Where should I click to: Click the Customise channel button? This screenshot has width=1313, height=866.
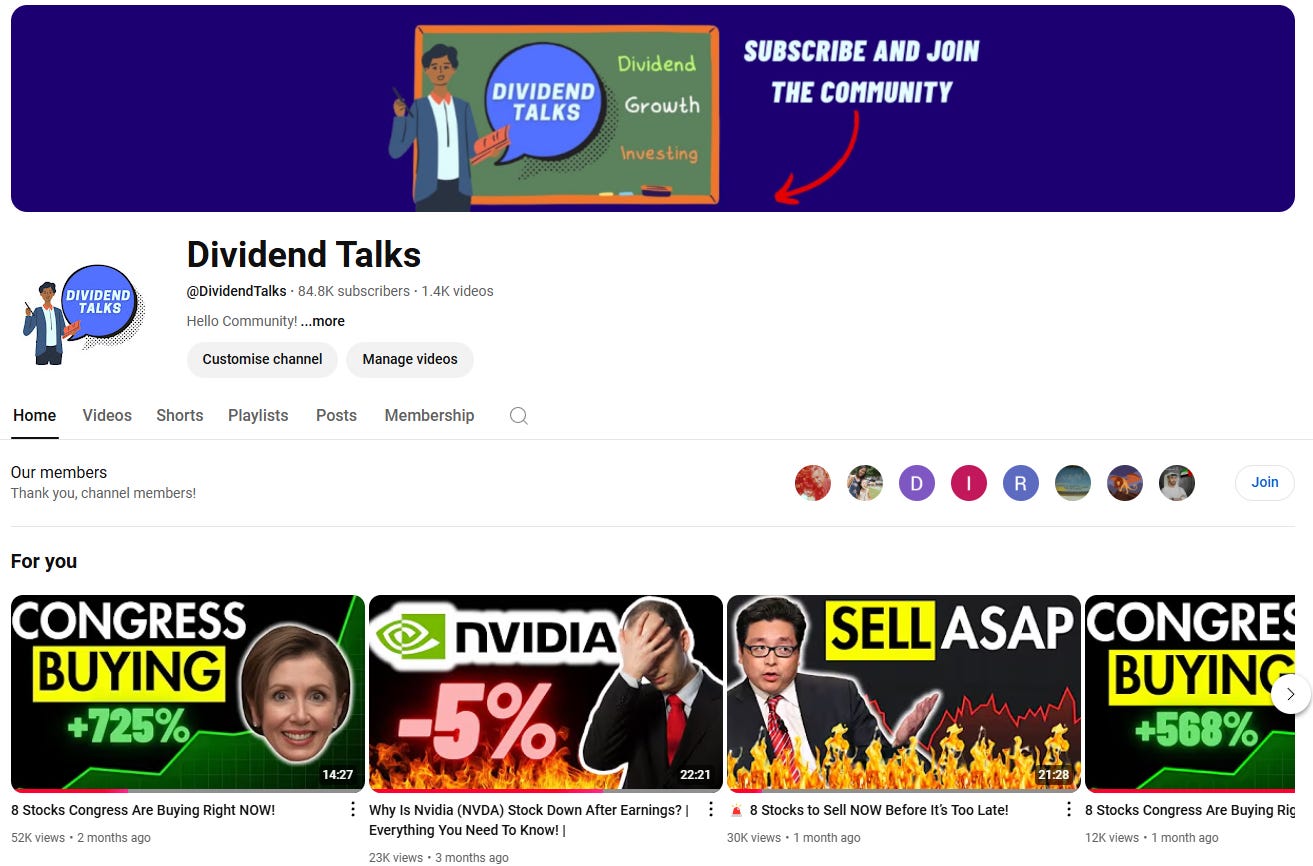(x=262, y=359)
